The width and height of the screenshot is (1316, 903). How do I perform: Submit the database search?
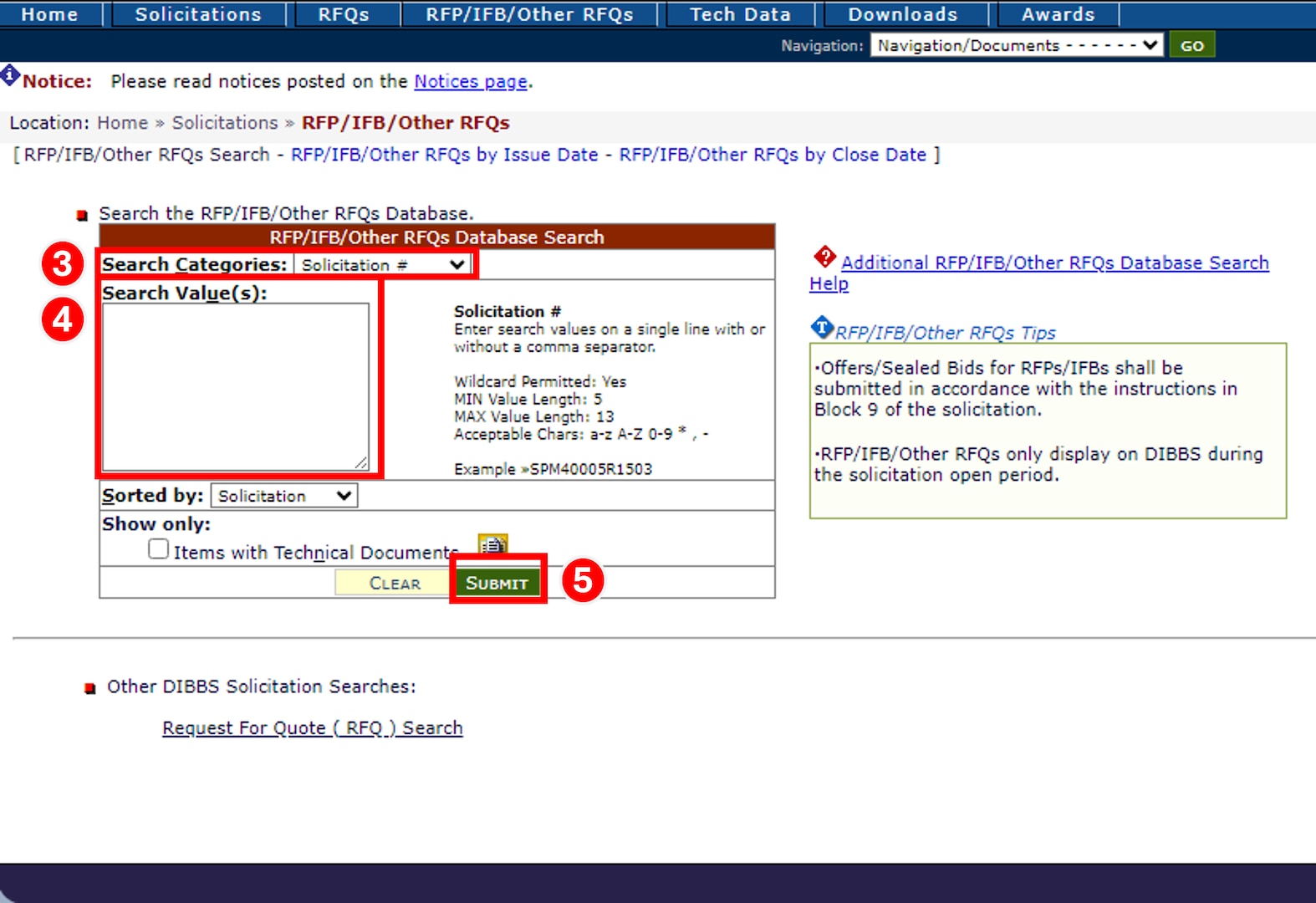[497, 583]
